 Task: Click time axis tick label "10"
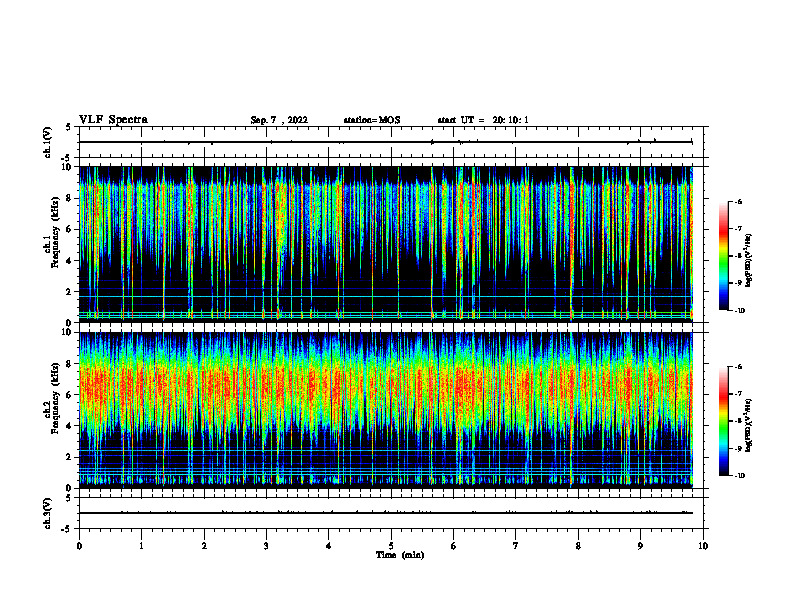(703, 546)
